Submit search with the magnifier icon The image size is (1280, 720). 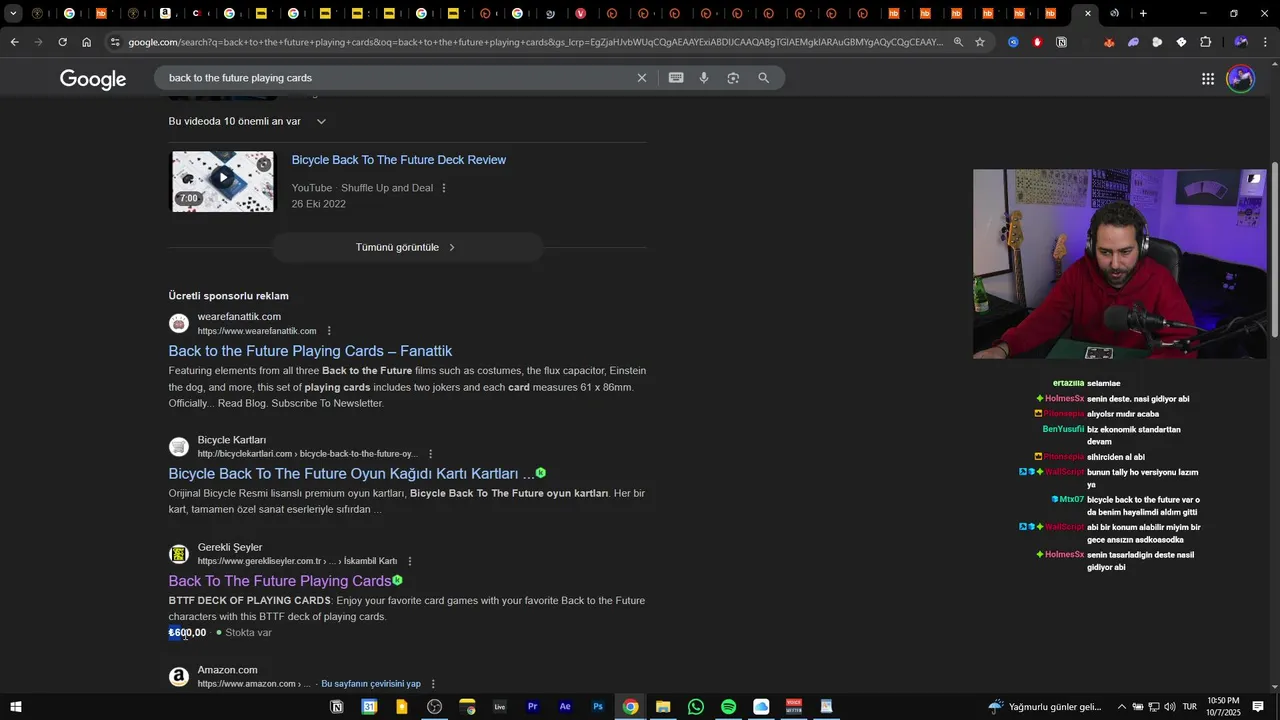pos(764,78)
